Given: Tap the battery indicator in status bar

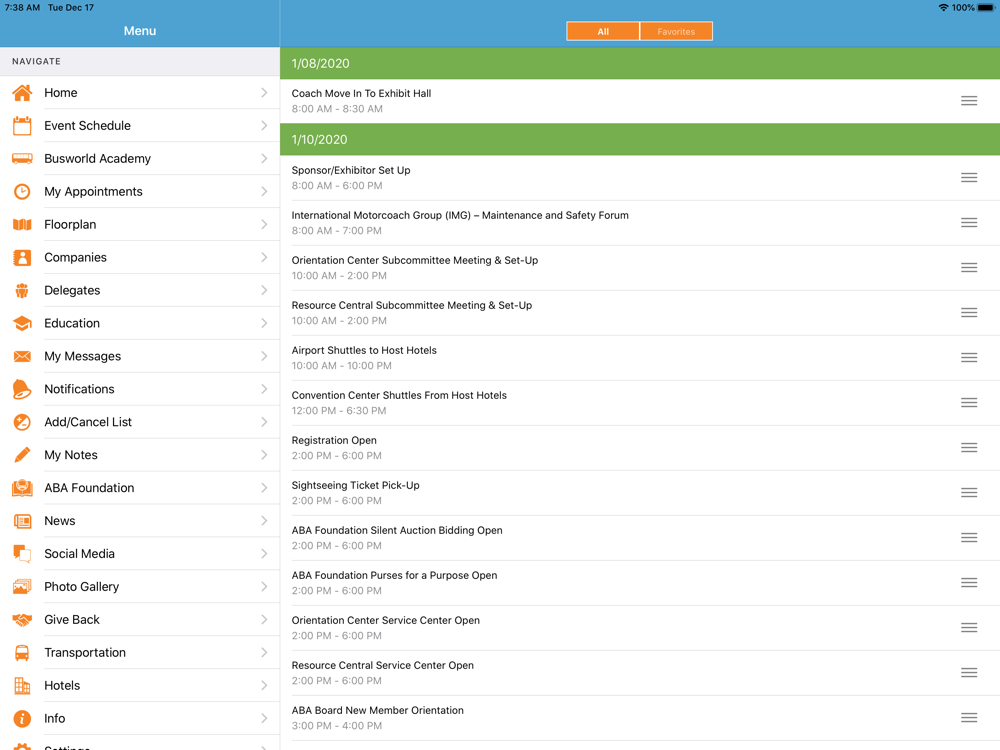Looking at the screenshot, I should [985, 8].
